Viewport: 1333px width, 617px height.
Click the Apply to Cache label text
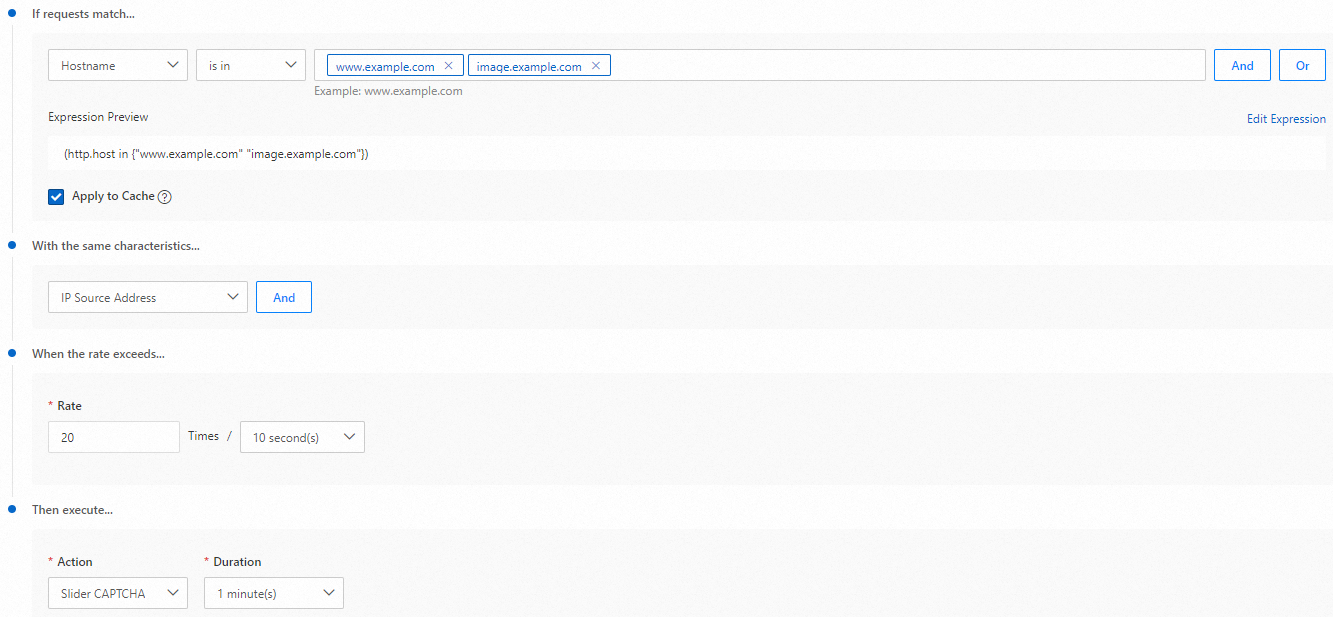113,196
